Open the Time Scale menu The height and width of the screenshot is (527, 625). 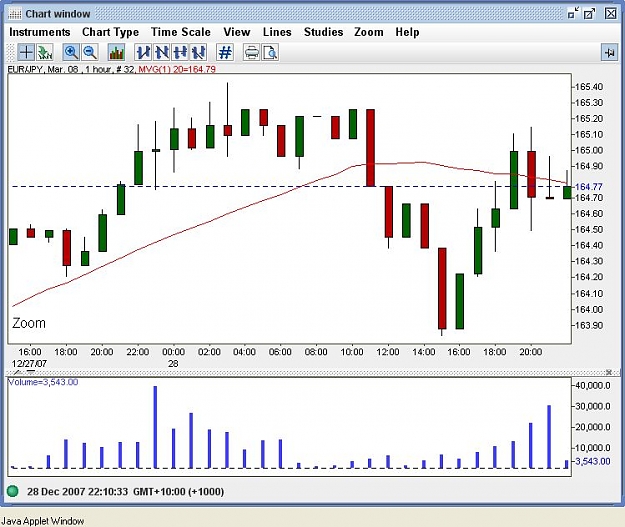coord(181,32)
